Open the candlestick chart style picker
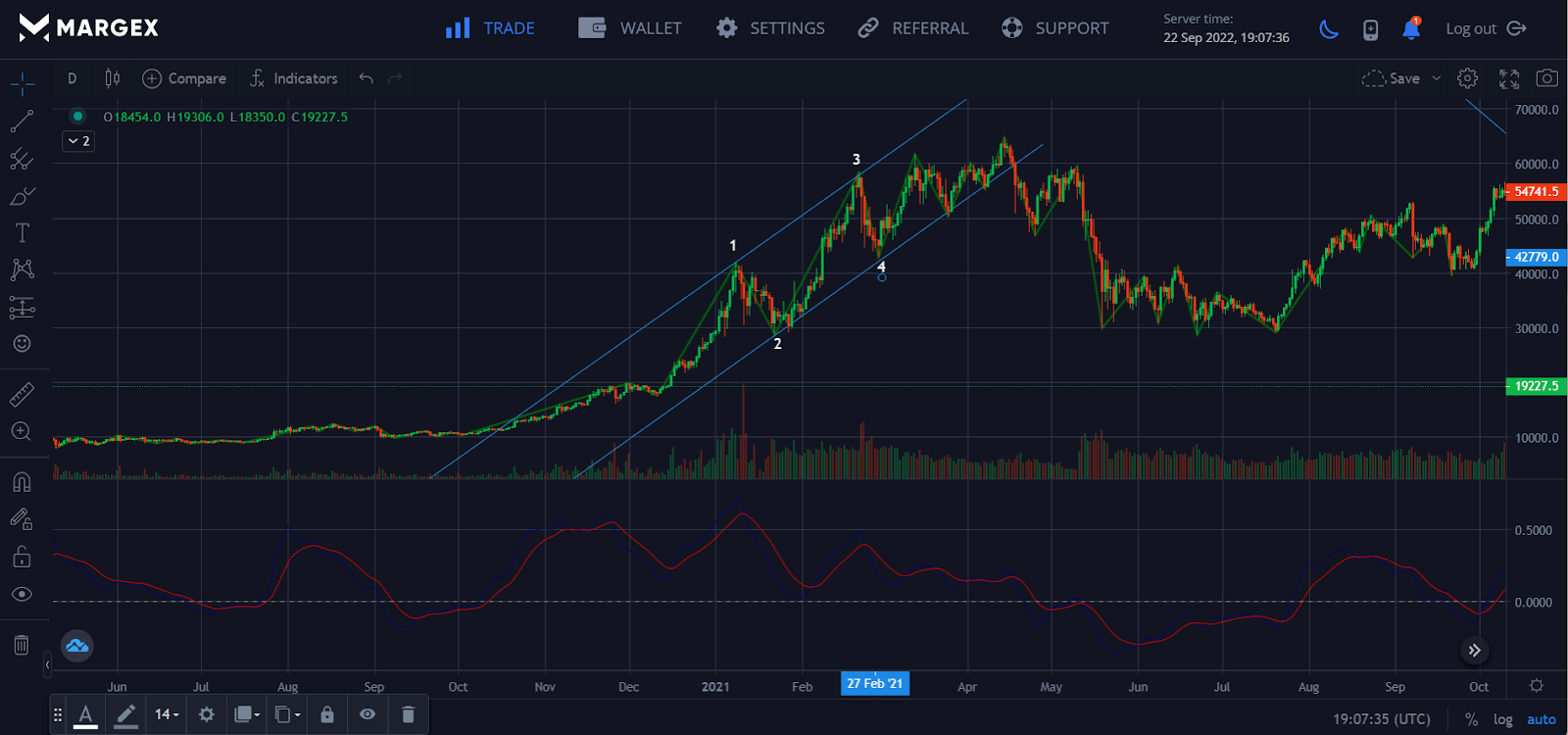Image resolution: width=1568 pixels, height=735 pixels. (x=113, y=78)
